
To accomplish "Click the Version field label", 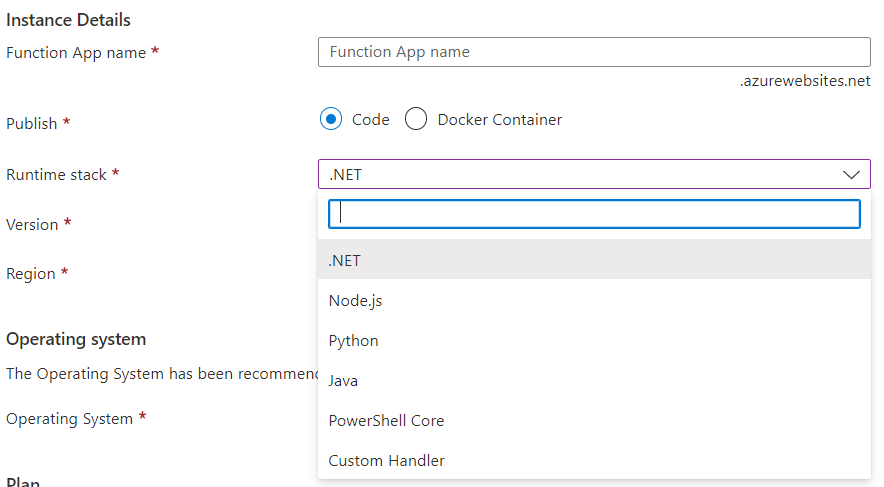I will 32,224.
